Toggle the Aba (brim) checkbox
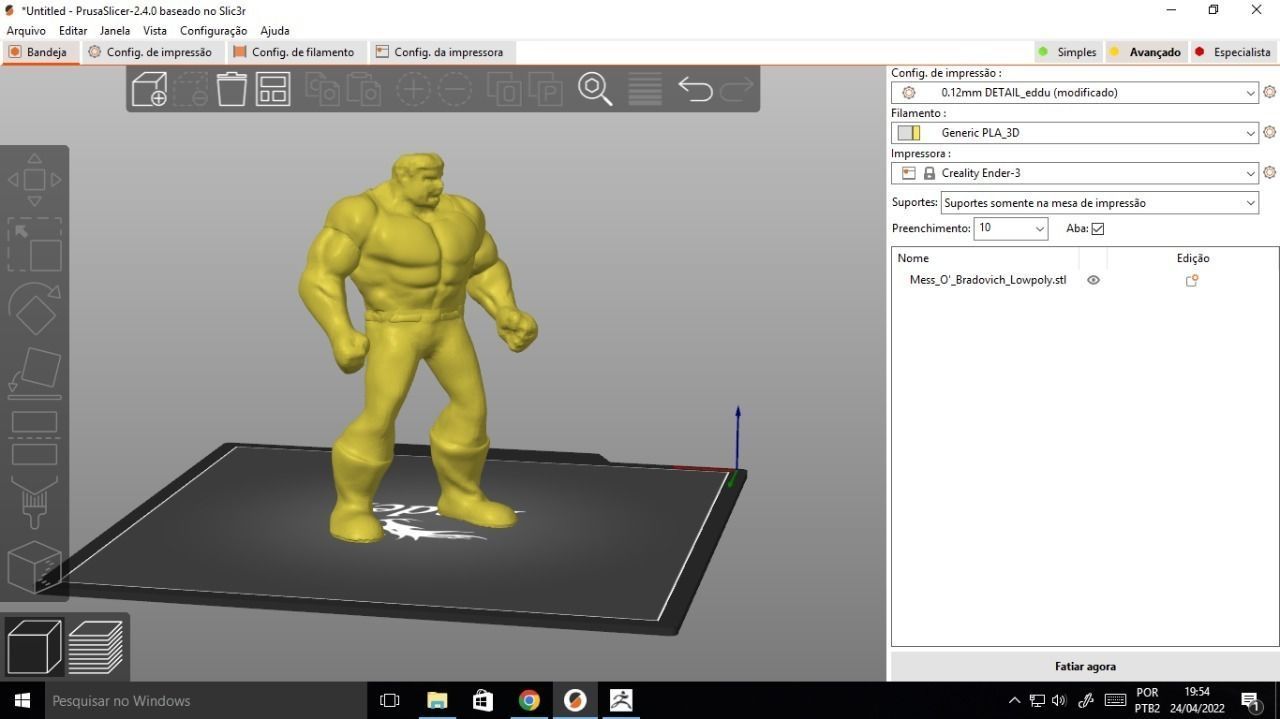 tap(1098, 229)
